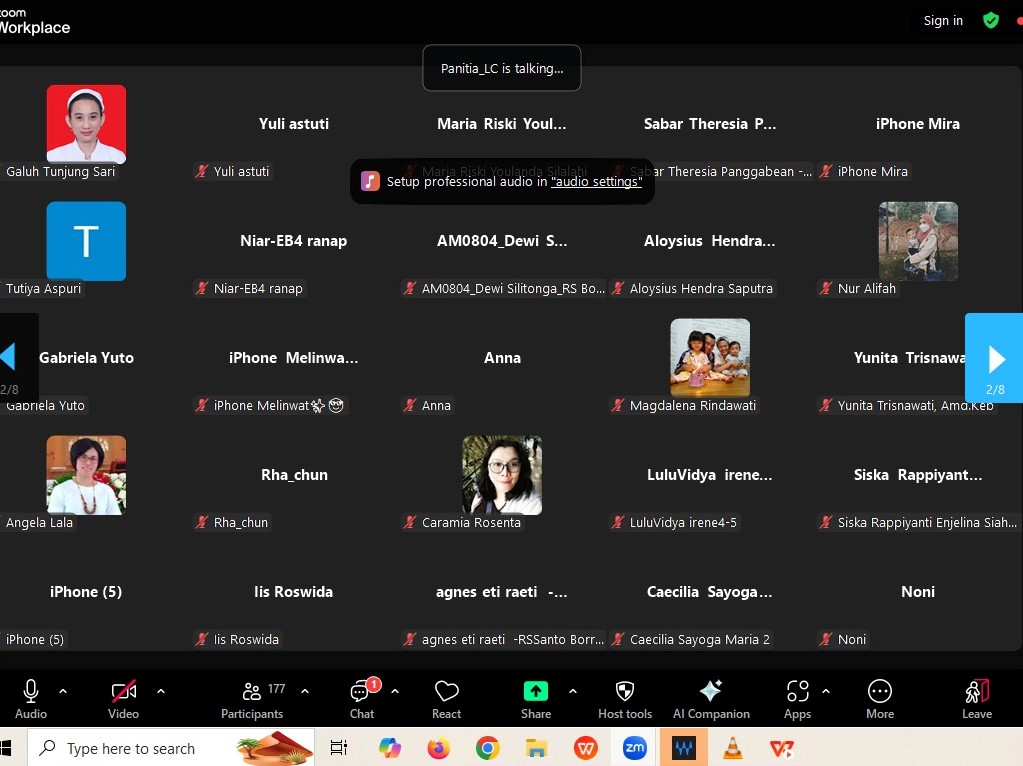Screen dimensions: 1023x766
Task: Launch the AI Companion sparkle icon
Action: point(711,692)
